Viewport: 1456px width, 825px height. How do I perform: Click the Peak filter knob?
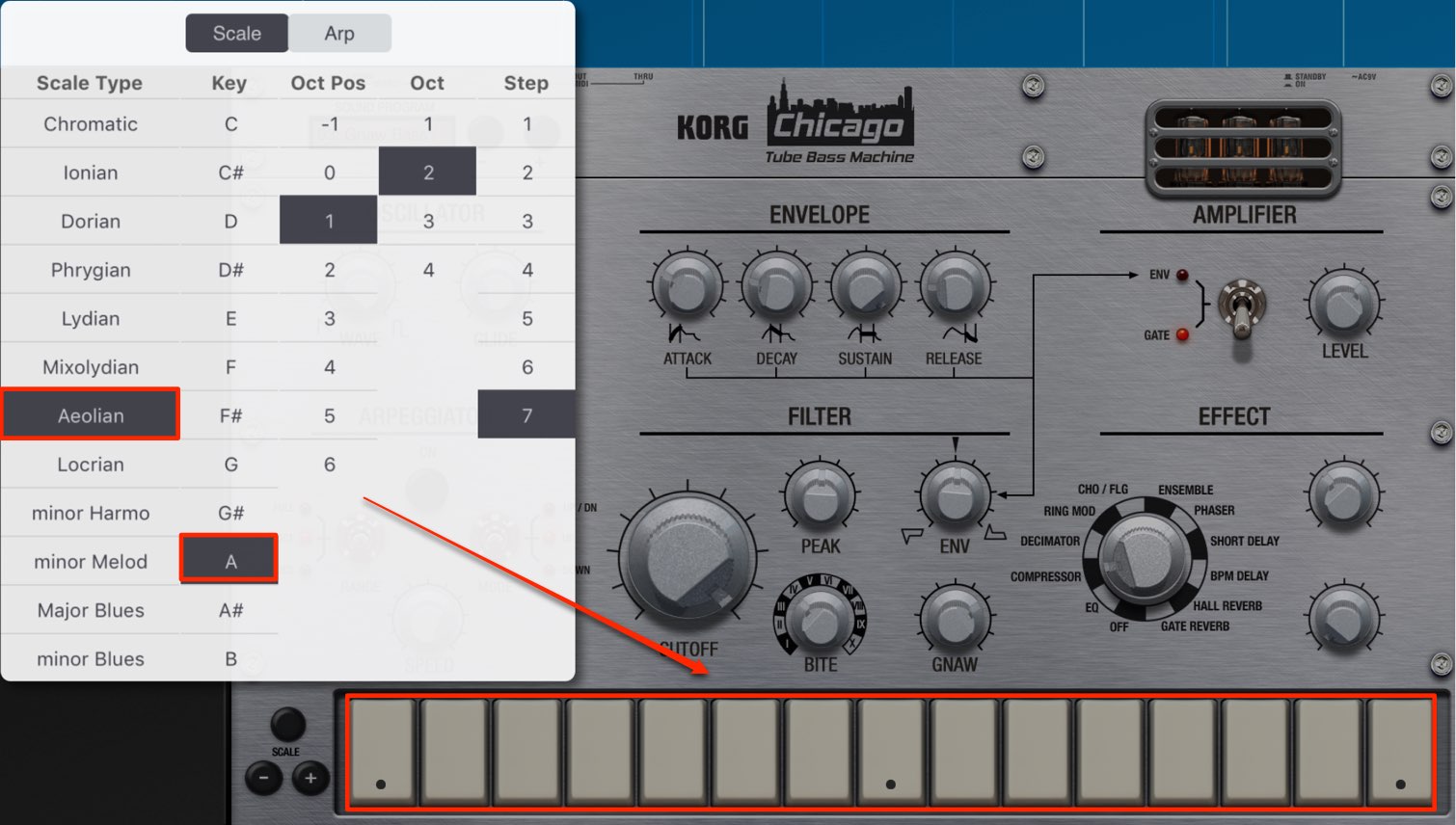[820, 494]
